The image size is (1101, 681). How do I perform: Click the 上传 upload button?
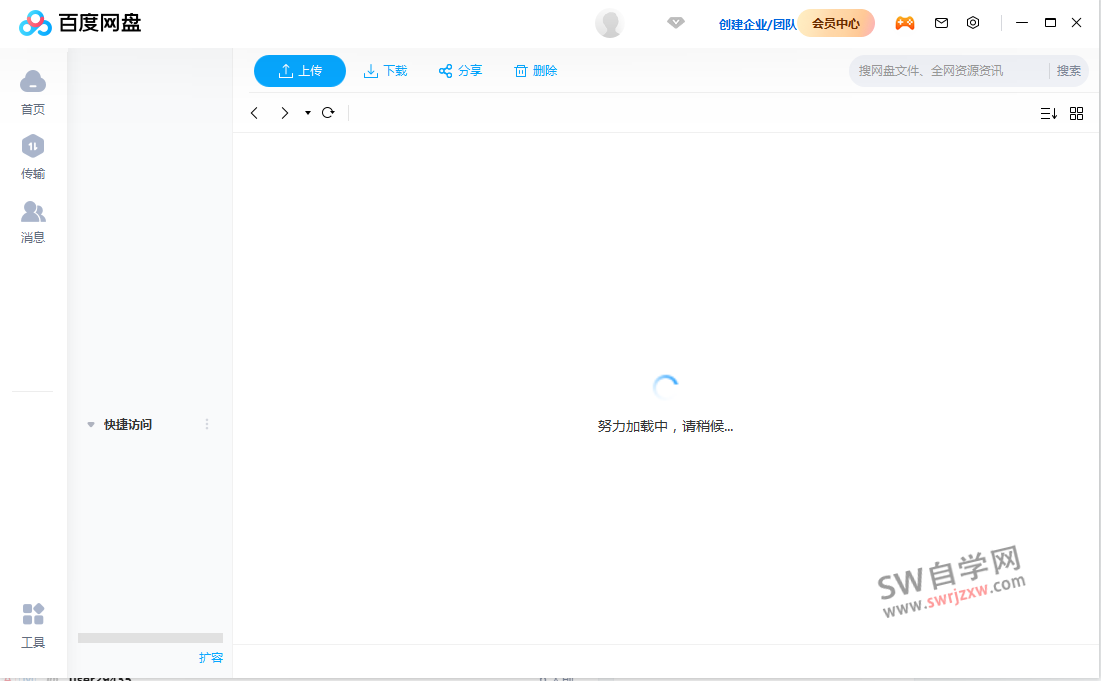[300, 71]
